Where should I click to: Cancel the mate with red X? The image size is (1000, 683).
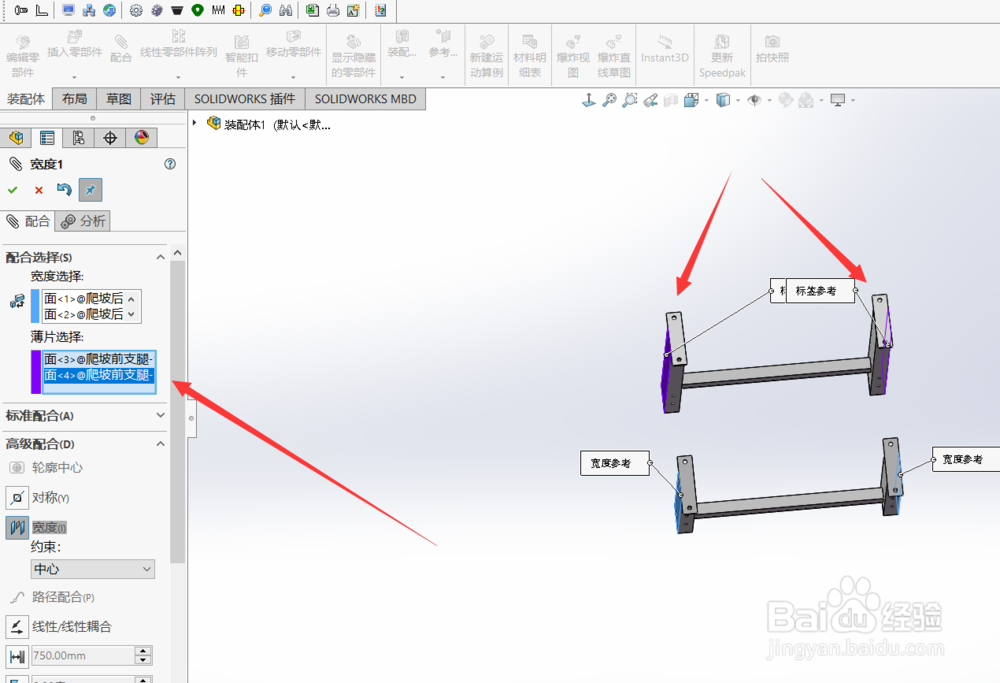pos(39,190)
